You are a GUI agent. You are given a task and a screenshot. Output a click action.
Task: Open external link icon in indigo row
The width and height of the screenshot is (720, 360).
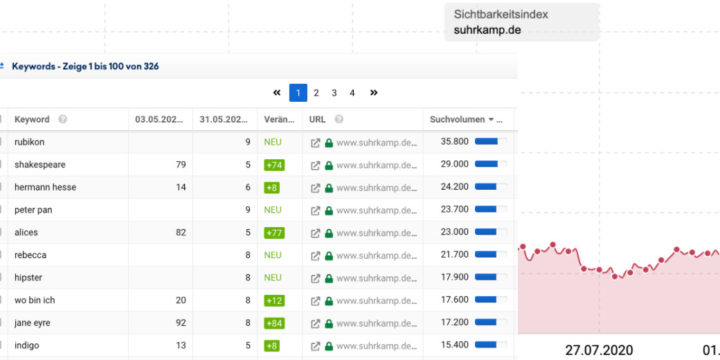click(315, 346)
